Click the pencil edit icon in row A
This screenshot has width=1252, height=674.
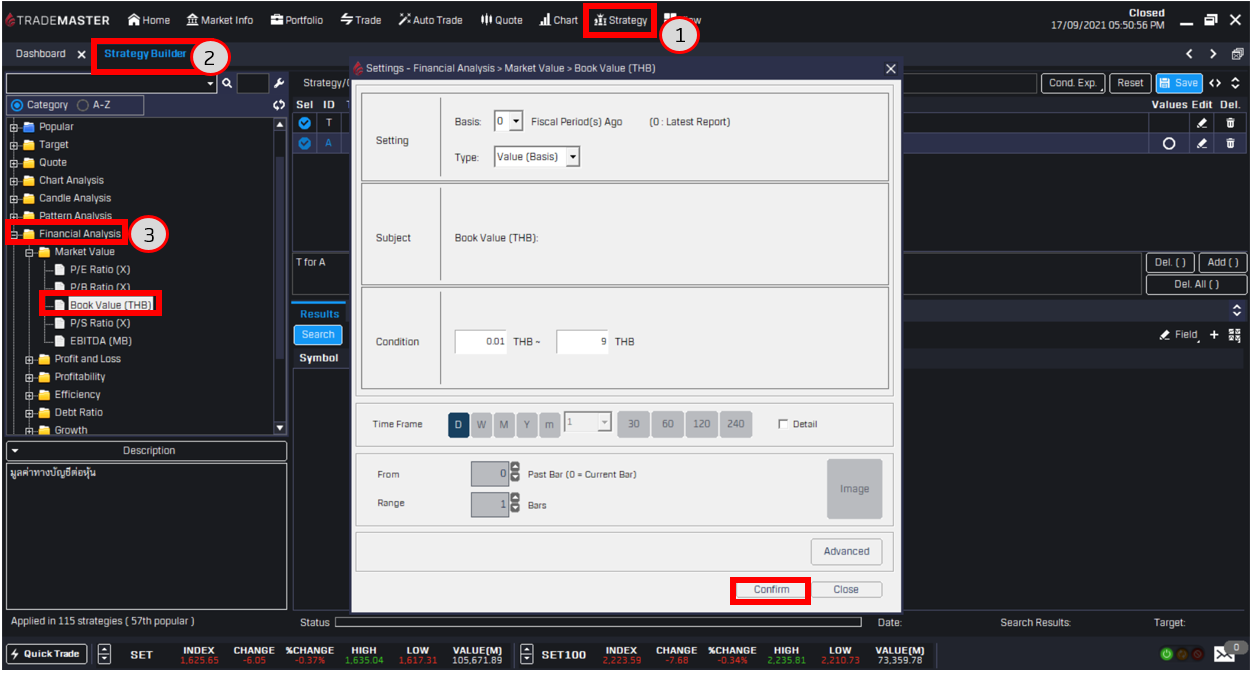pyautogui.click(x=1202, y=143)
